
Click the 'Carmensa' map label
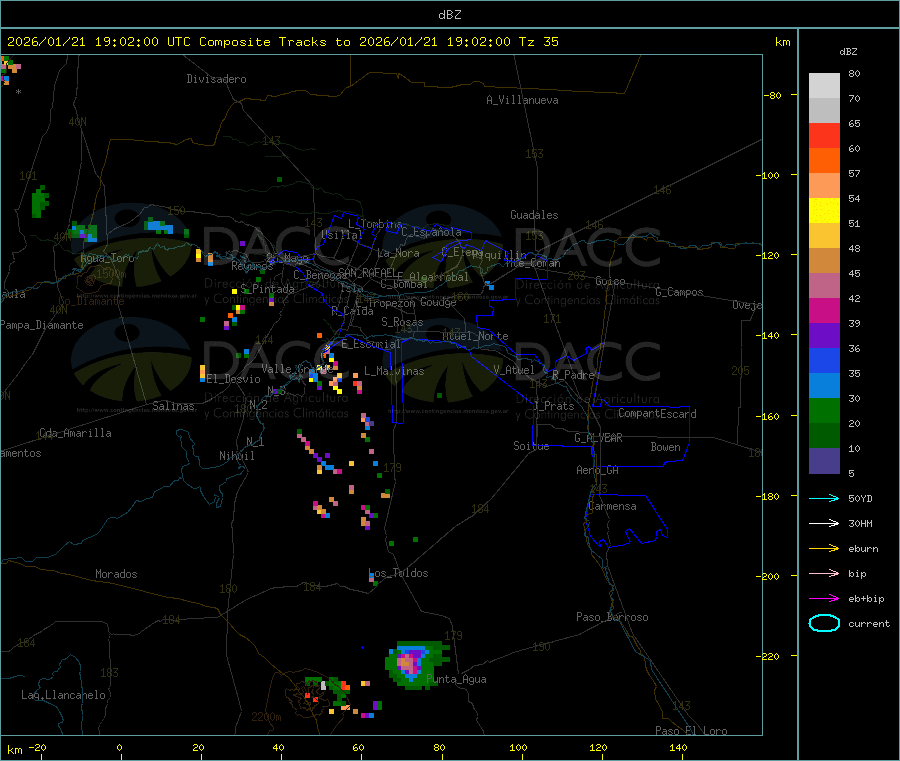[x=612, y=506]
